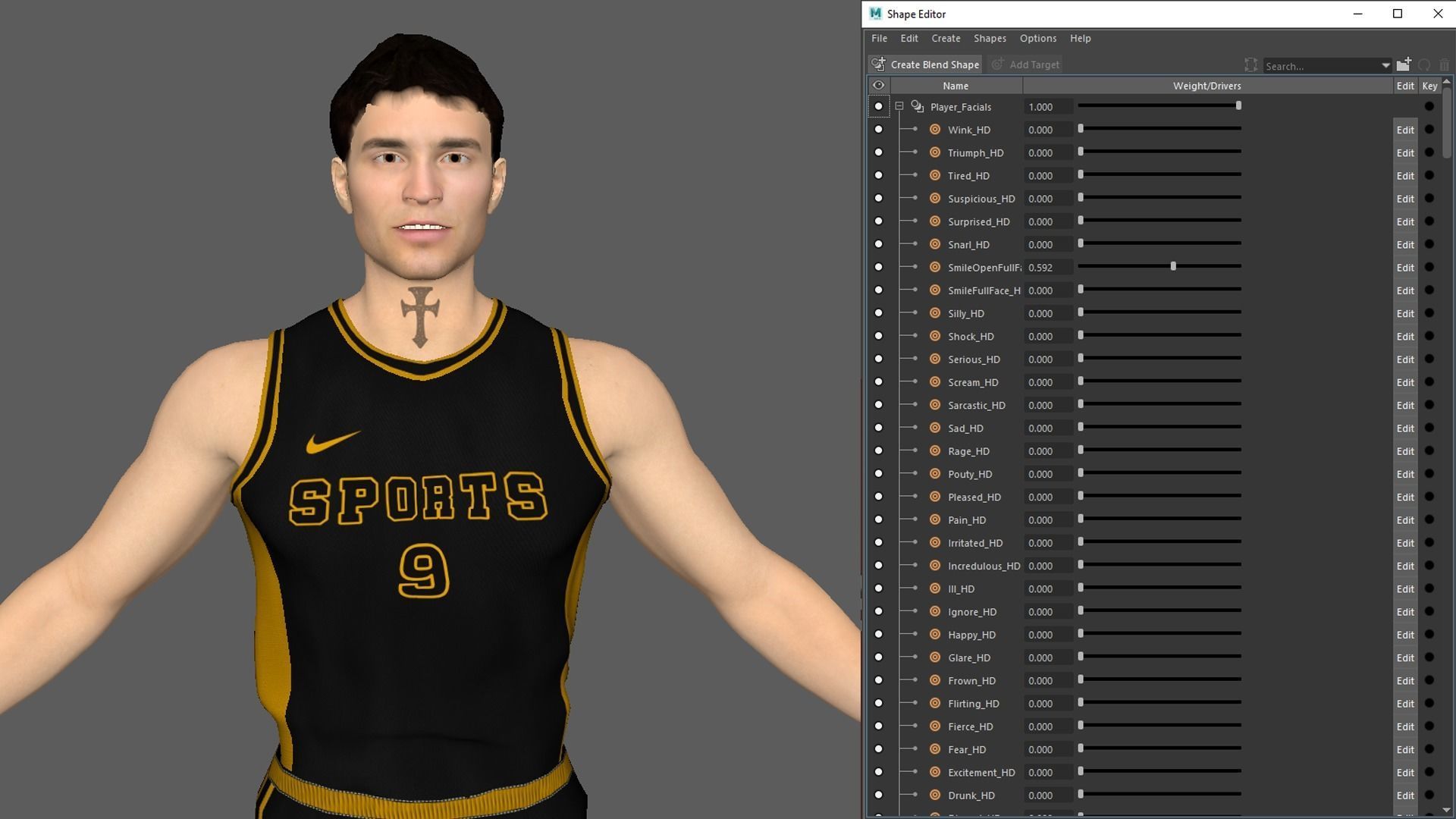
Task: Click the target icon beside Suspicious_HD
Action: point(935,198)
